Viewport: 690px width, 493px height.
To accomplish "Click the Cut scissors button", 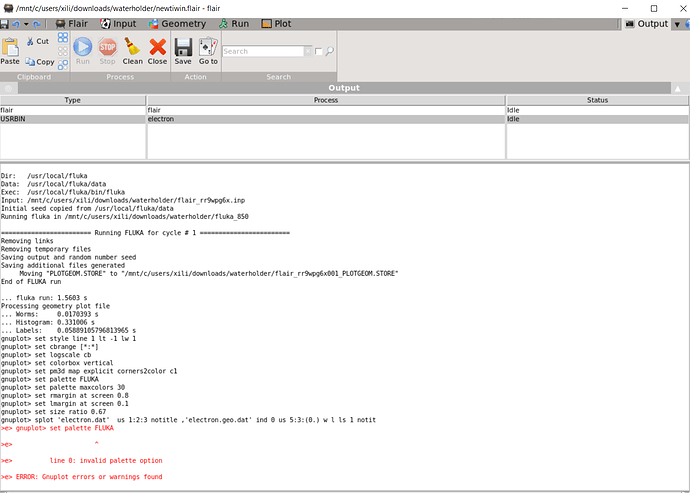I will click(37, 41).
